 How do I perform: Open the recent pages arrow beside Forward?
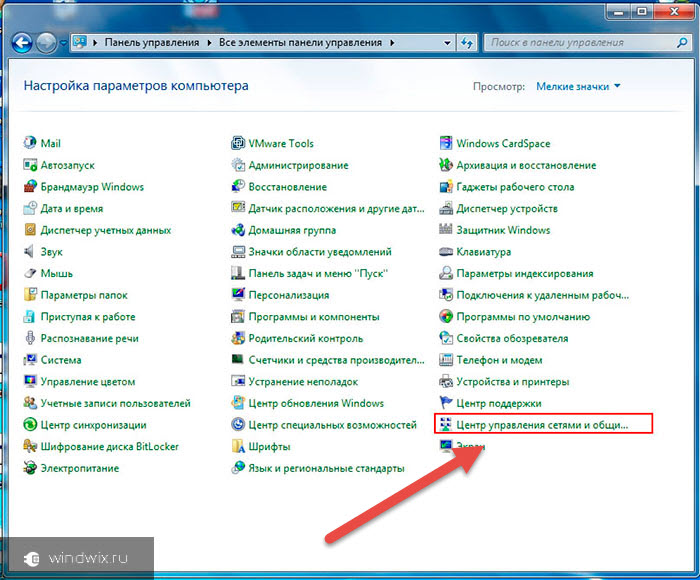click(x=63, y=43)
